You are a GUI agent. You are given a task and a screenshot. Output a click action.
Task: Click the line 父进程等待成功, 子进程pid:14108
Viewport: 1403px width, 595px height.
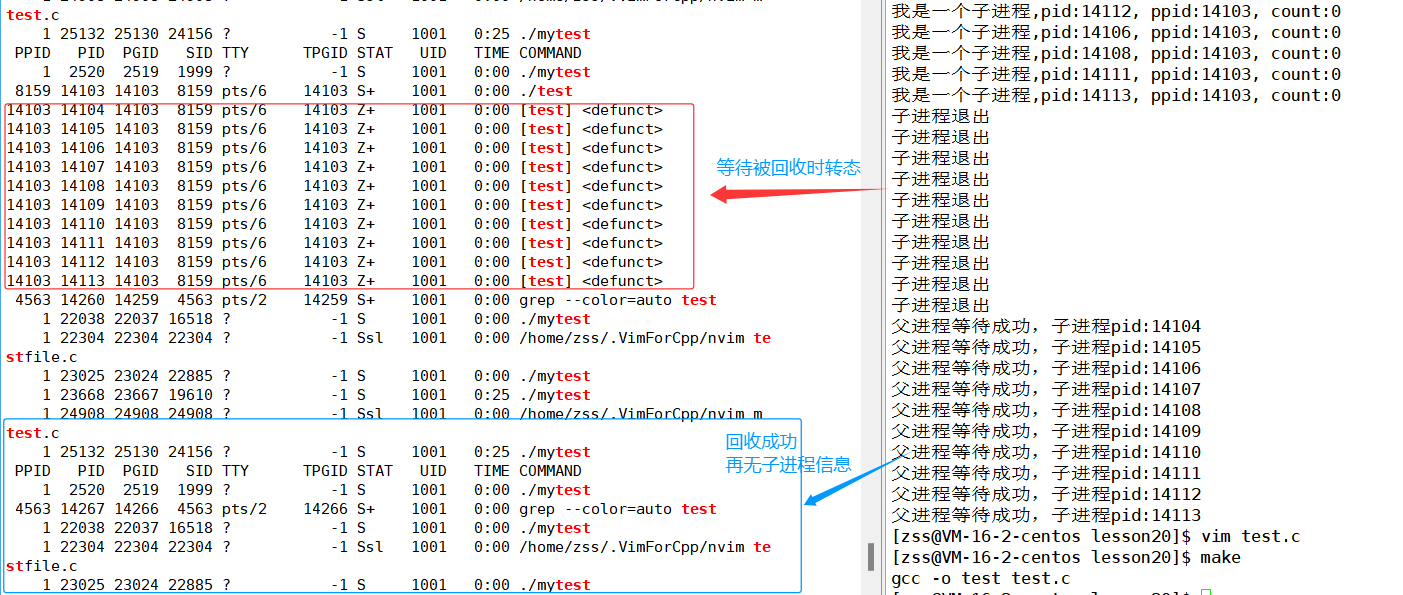tap(1046, 410)
